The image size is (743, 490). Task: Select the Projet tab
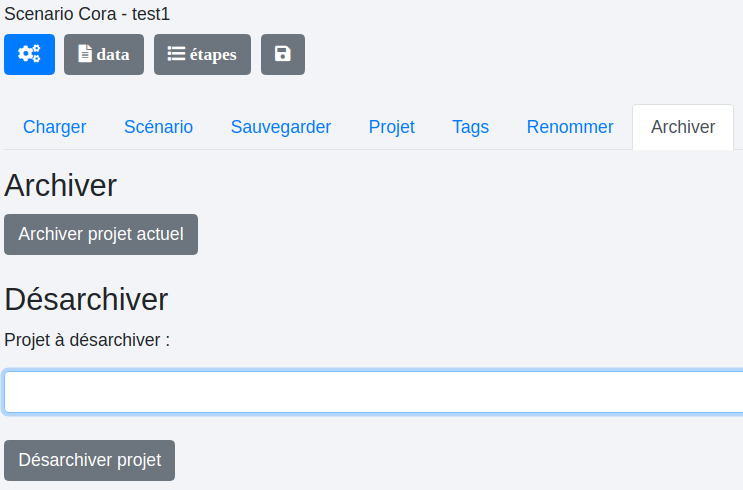391,127
